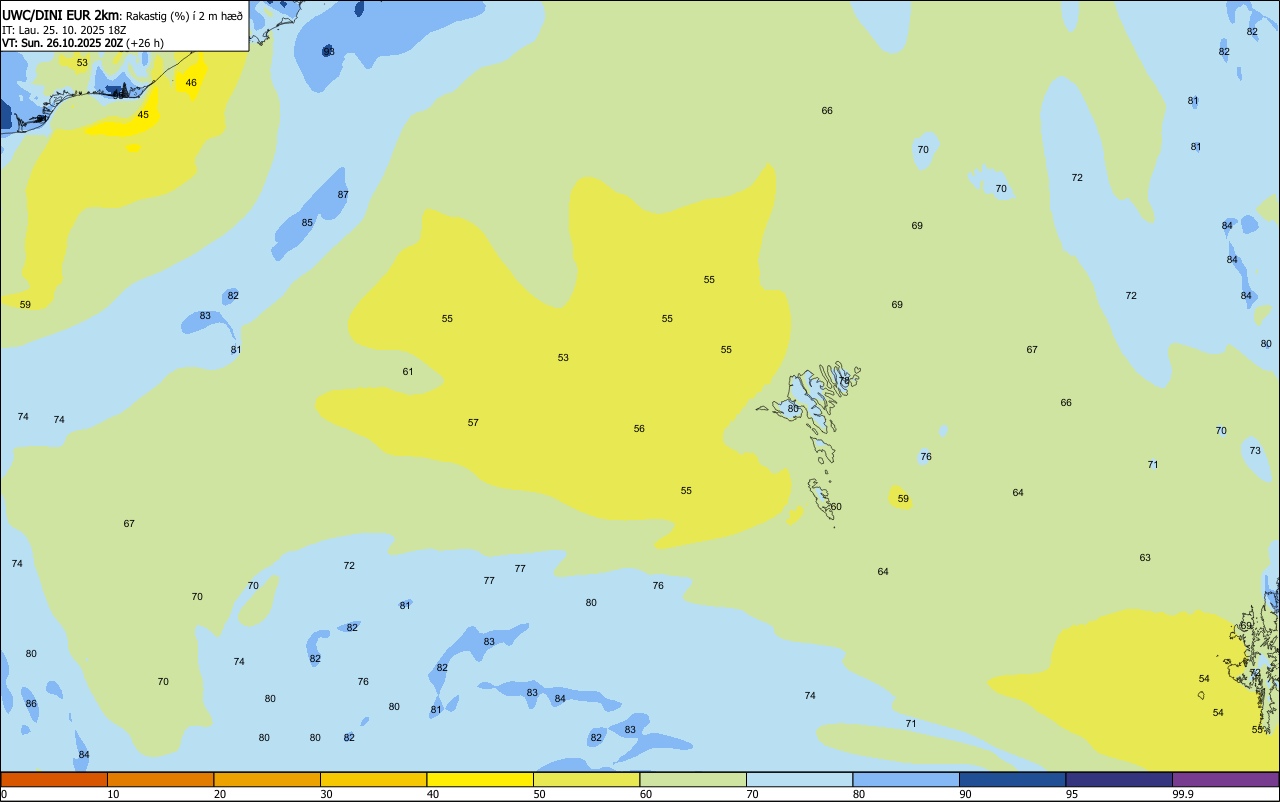Image resolution: width=1280 pixels, height=802 pixels.
Task: Click the "59" value at the left edge
Action: click(25, 305)
